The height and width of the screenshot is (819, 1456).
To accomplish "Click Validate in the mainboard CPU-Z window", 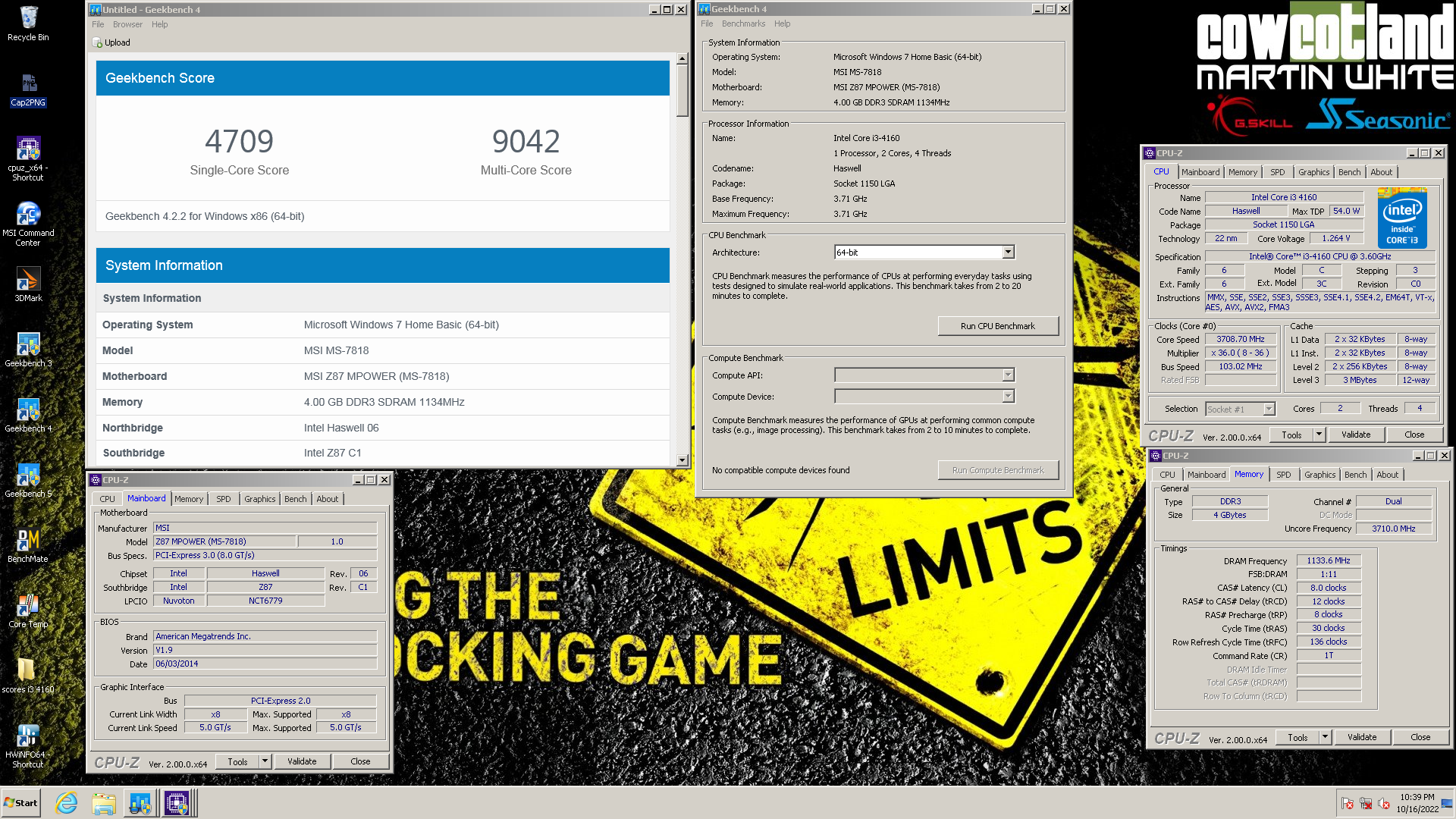I will click(x=302, y=761).
